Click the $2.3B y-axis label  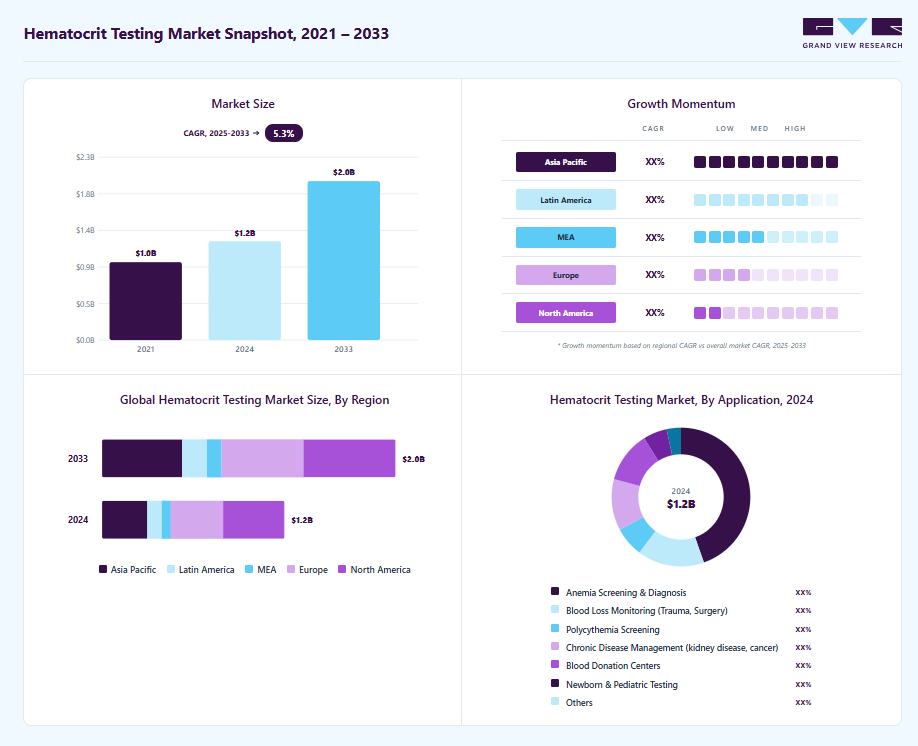click(85, 157)
